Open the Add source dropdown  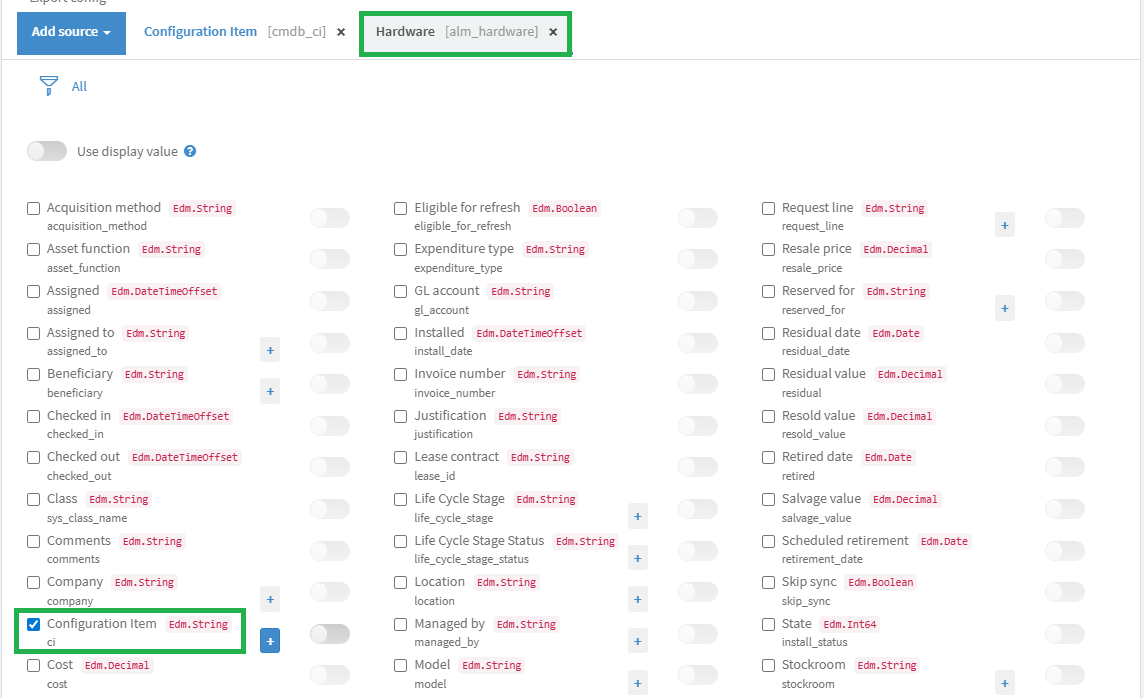71,32
